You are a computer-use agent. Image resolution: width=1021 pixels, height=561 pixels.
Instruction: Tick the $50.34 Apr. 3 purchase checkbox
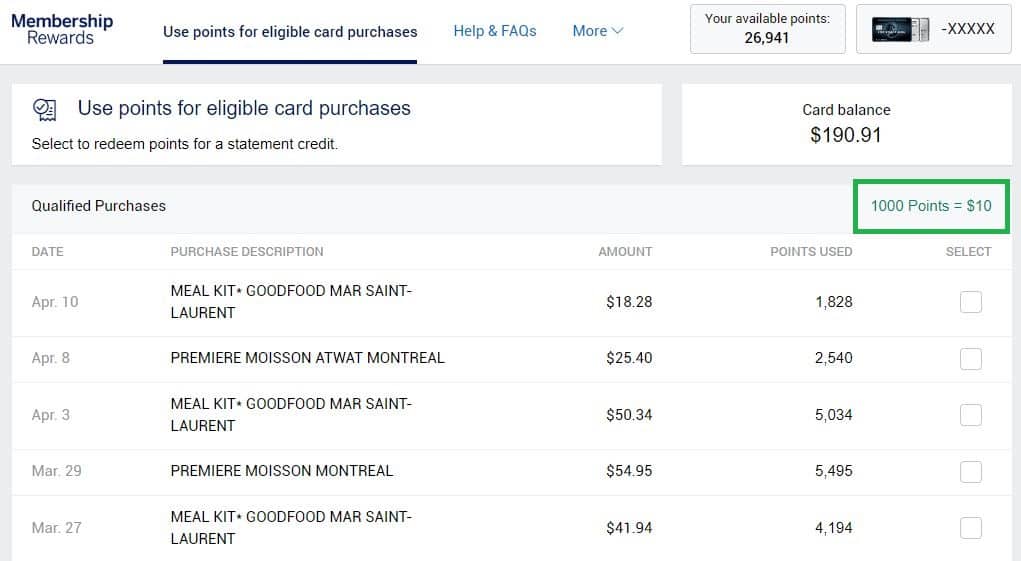[x=970, y=415]
